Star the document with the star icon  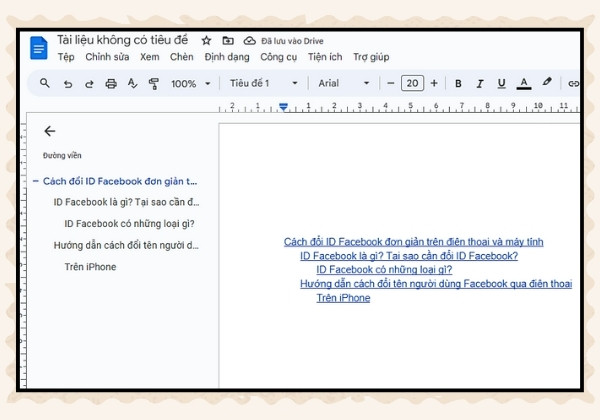tap(206, 41)
